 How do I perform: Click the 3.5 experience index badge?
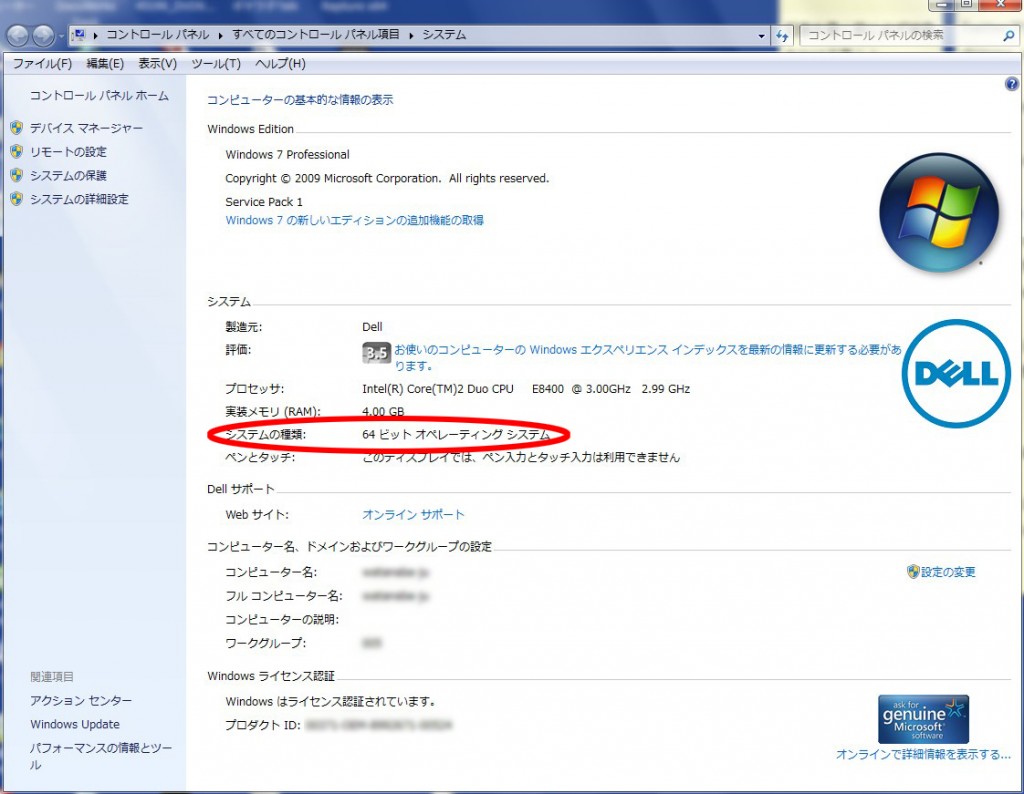[376, 353]
